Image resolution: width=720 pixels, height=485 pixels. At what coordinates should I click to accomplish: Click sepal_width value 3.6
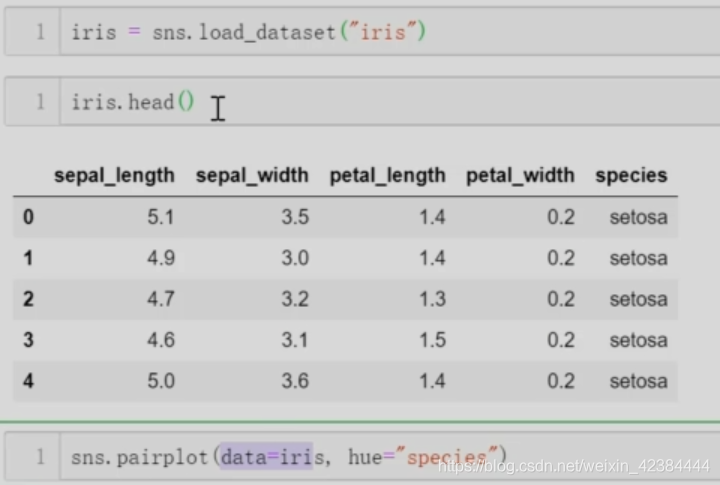click(x=295, y=381)
